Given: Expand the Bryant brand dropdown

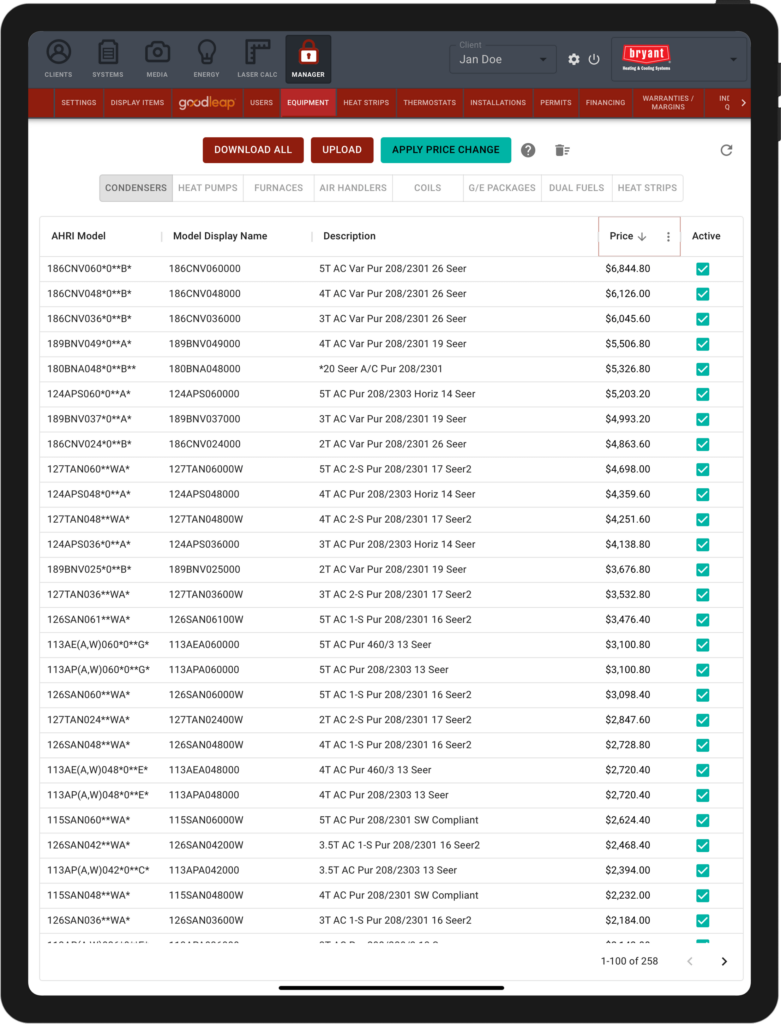Looking at the screenshot, I should coord(734,60).
